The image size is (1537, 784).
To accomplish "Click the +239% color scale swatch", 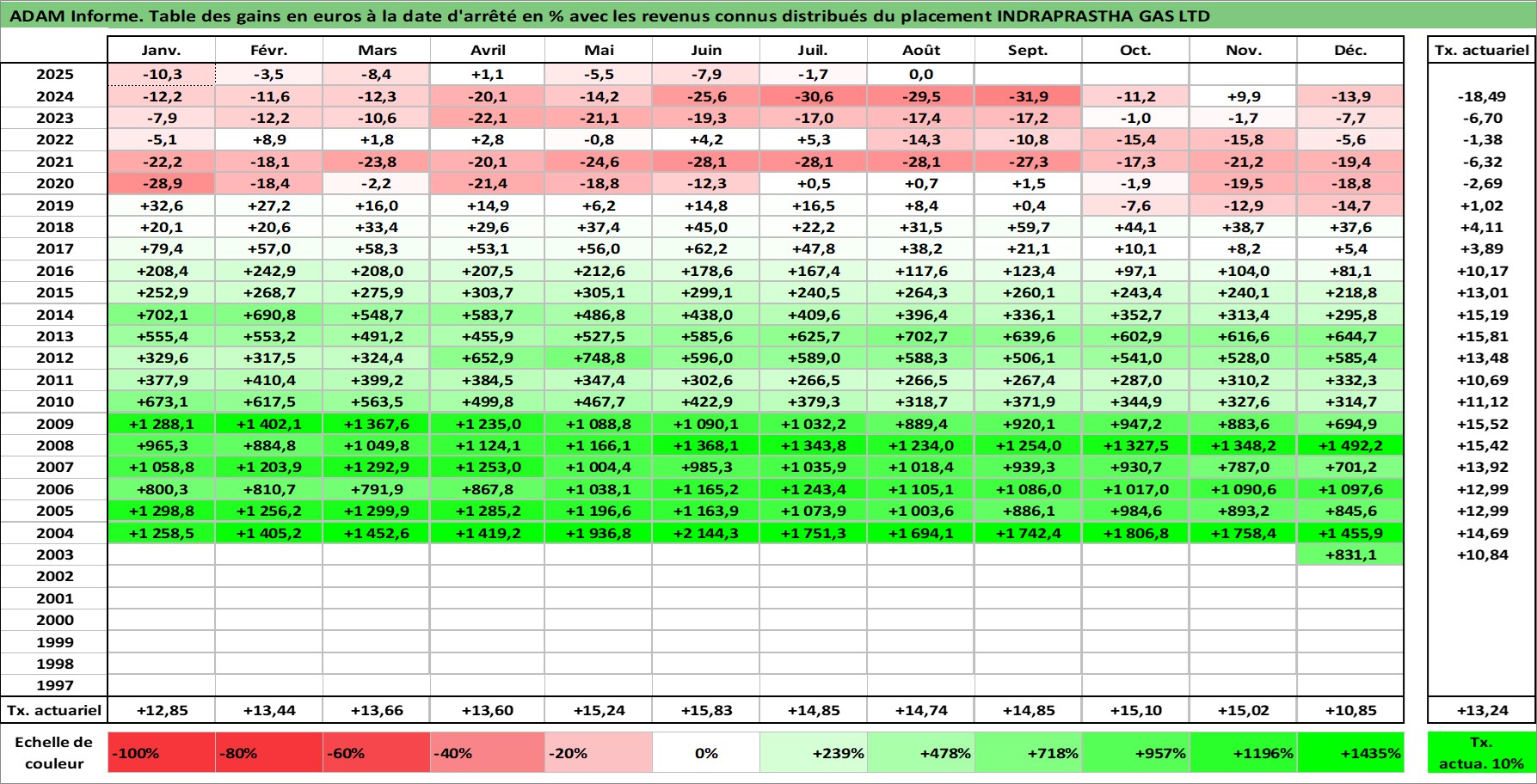I will 813,753.
